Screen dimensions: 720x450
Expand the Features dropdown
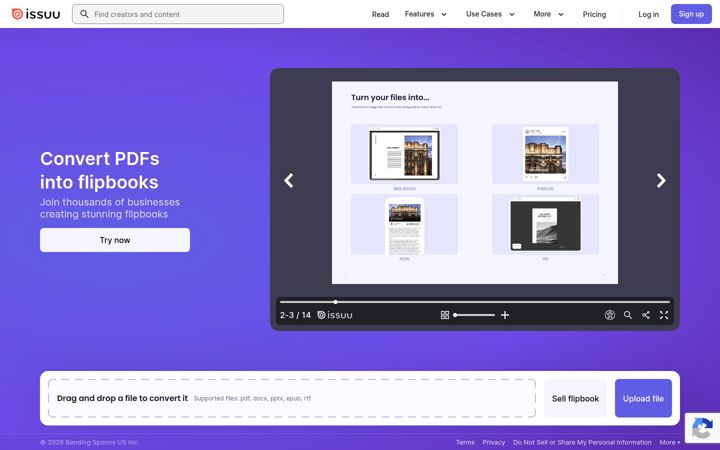(426, 14)
